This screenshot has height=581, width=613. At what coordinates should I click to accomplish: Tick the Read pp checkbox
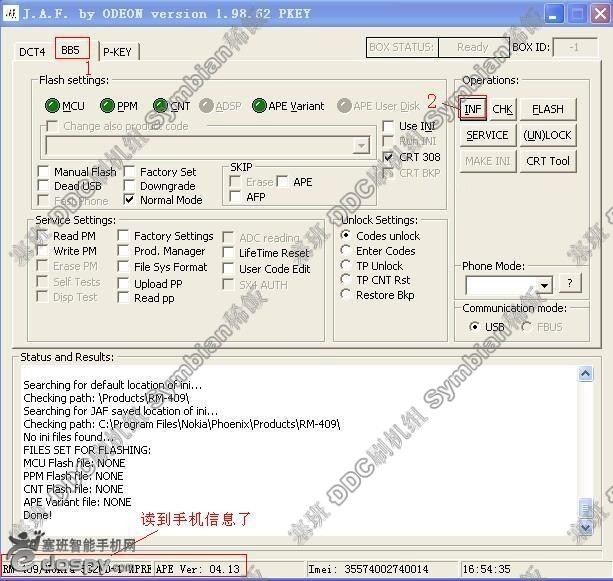pyautogui.click(x=123, y=298)
